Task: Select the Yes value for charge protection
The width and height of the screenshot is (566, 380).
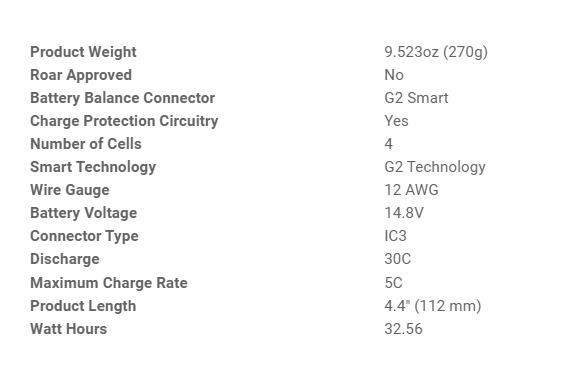Action: pyautogui.click(x=396, y=121)
